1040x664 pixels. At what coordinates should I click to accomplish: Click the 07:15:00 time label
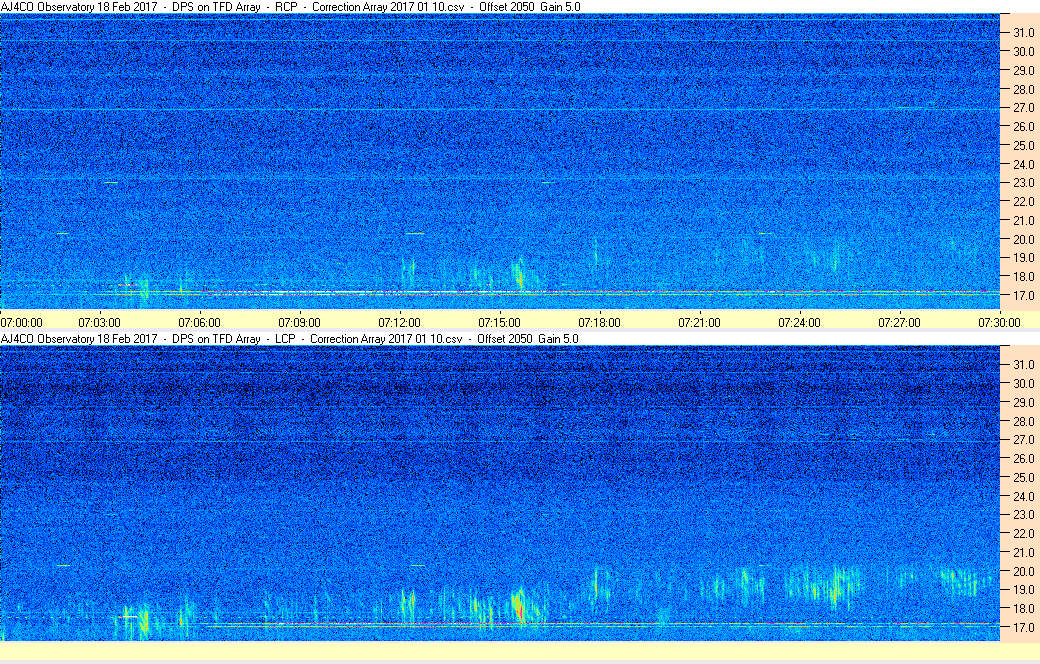tap(499, 322)
